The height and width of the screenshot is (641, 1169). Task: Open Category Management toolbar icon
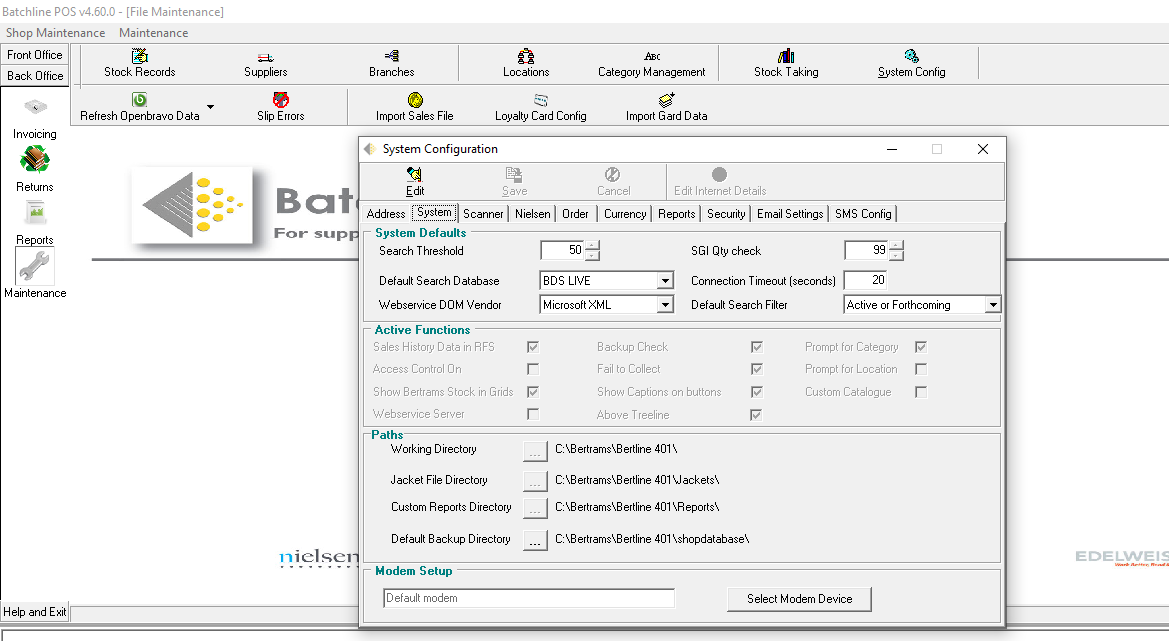(652, 63)
